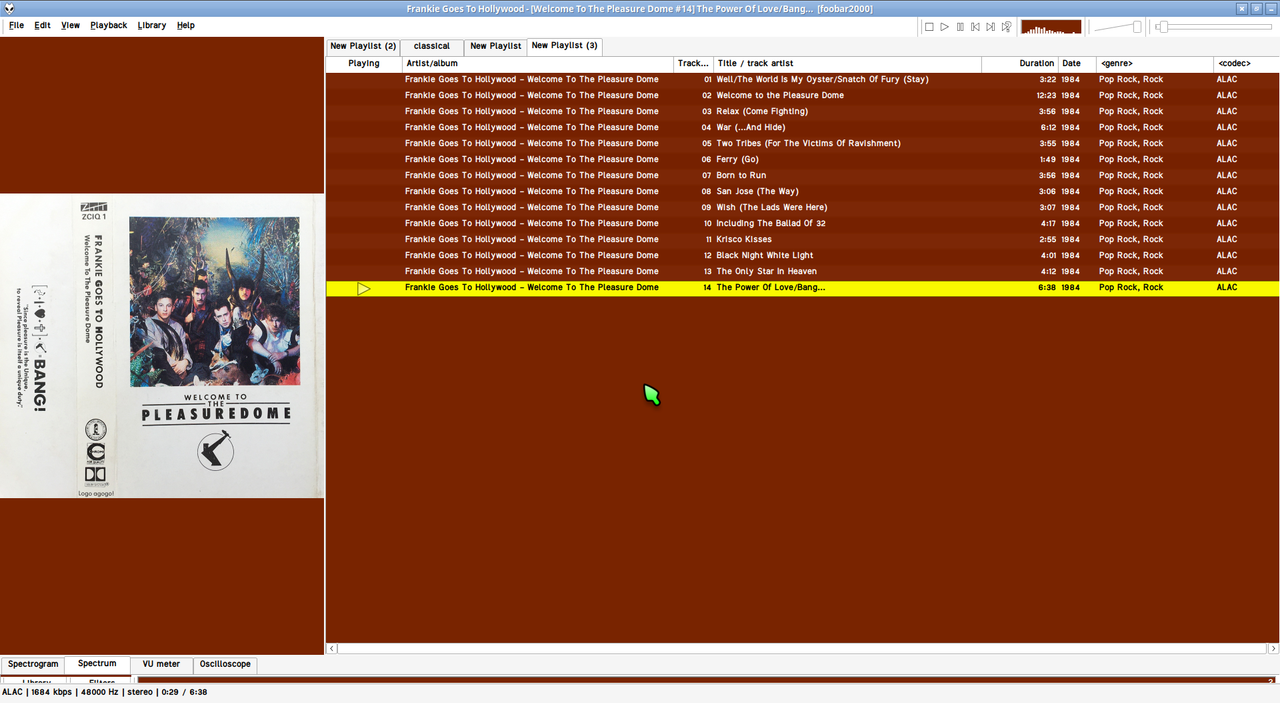Open the File menu

coord(17,25)
